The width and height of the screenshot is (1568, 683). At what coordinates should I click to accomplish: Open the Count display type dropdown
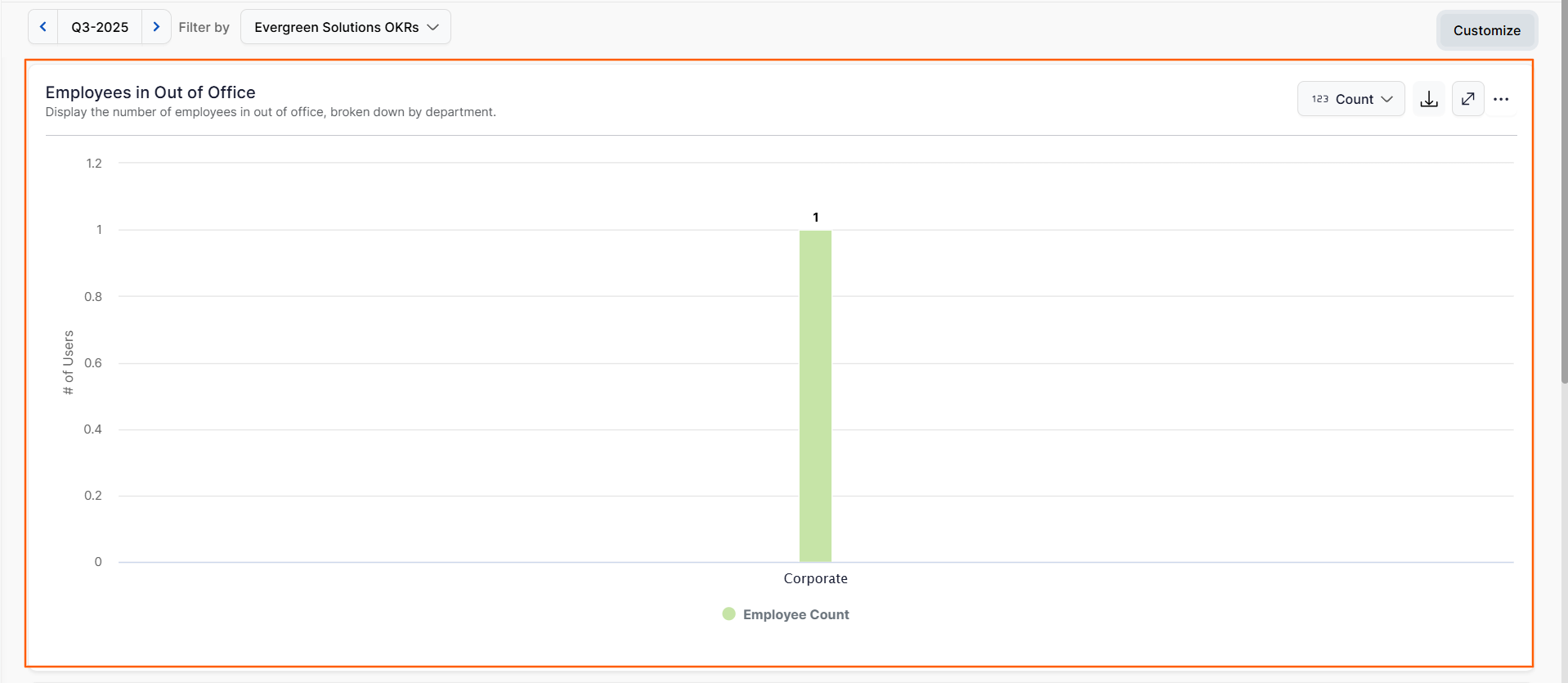pos(1351,99)
